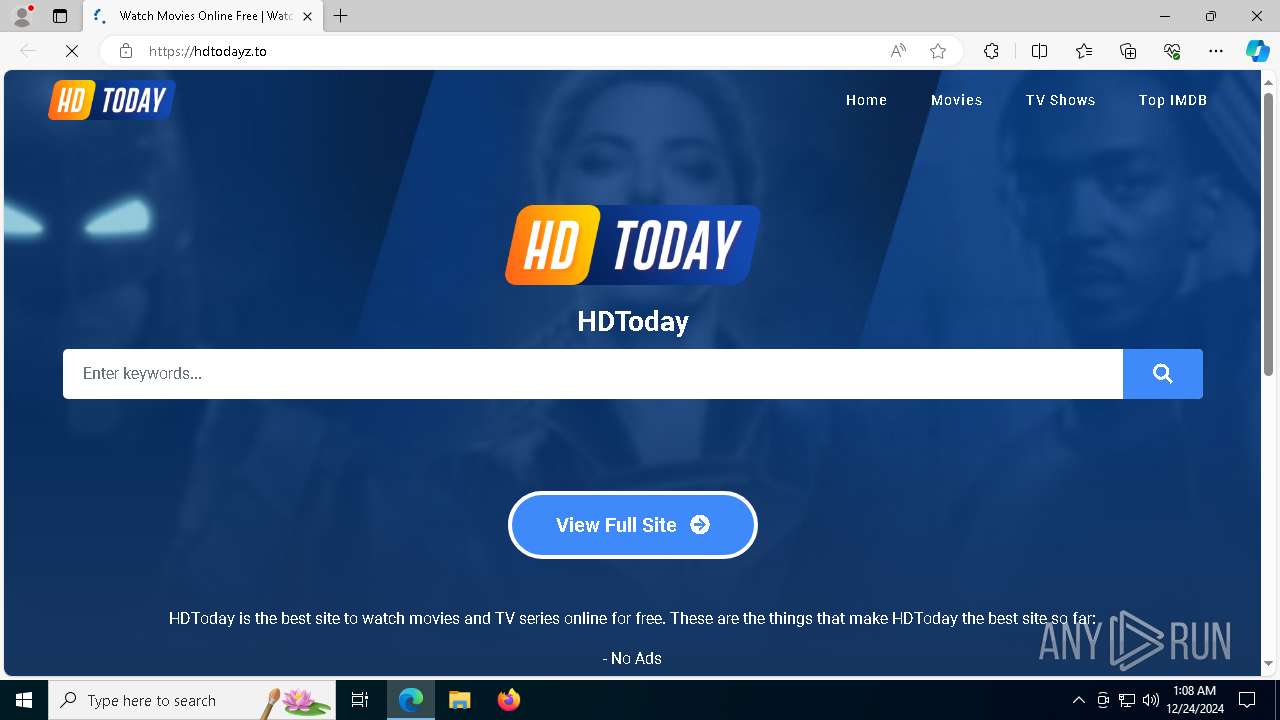Open browser profile avatar
Screen dimensions: 1280x720
point(22,16)
